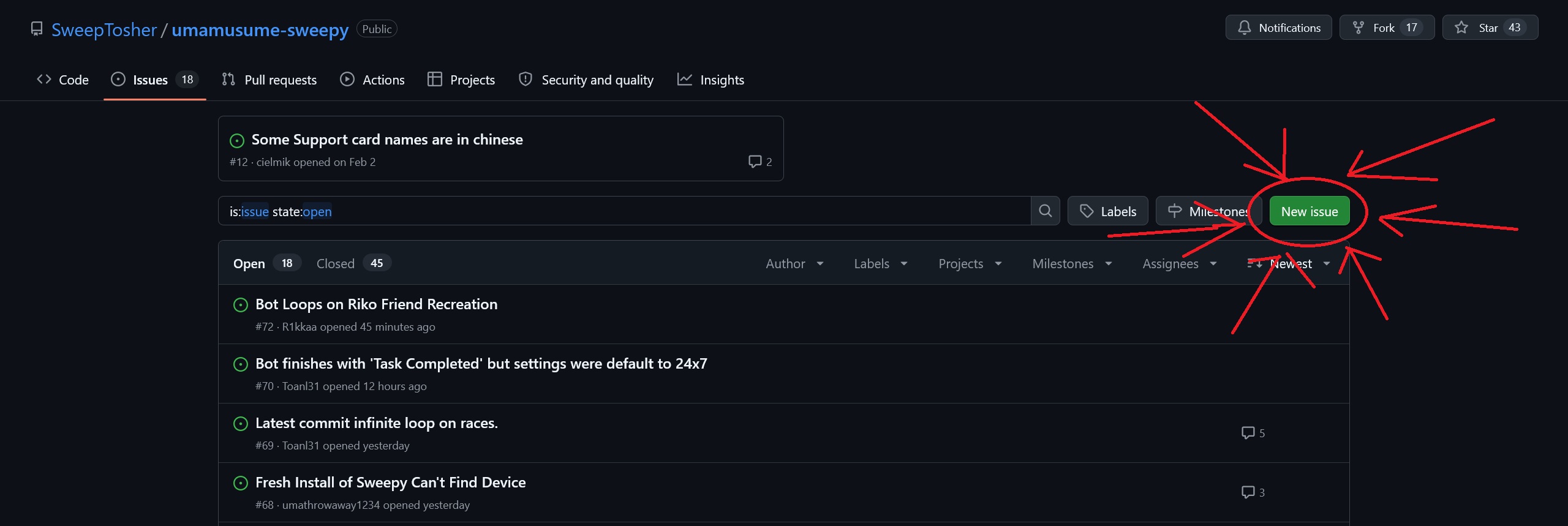This screenshot has height=526, width=1568.
Task: View the 3 comments on issue #68
Action: coord(1253,492)
